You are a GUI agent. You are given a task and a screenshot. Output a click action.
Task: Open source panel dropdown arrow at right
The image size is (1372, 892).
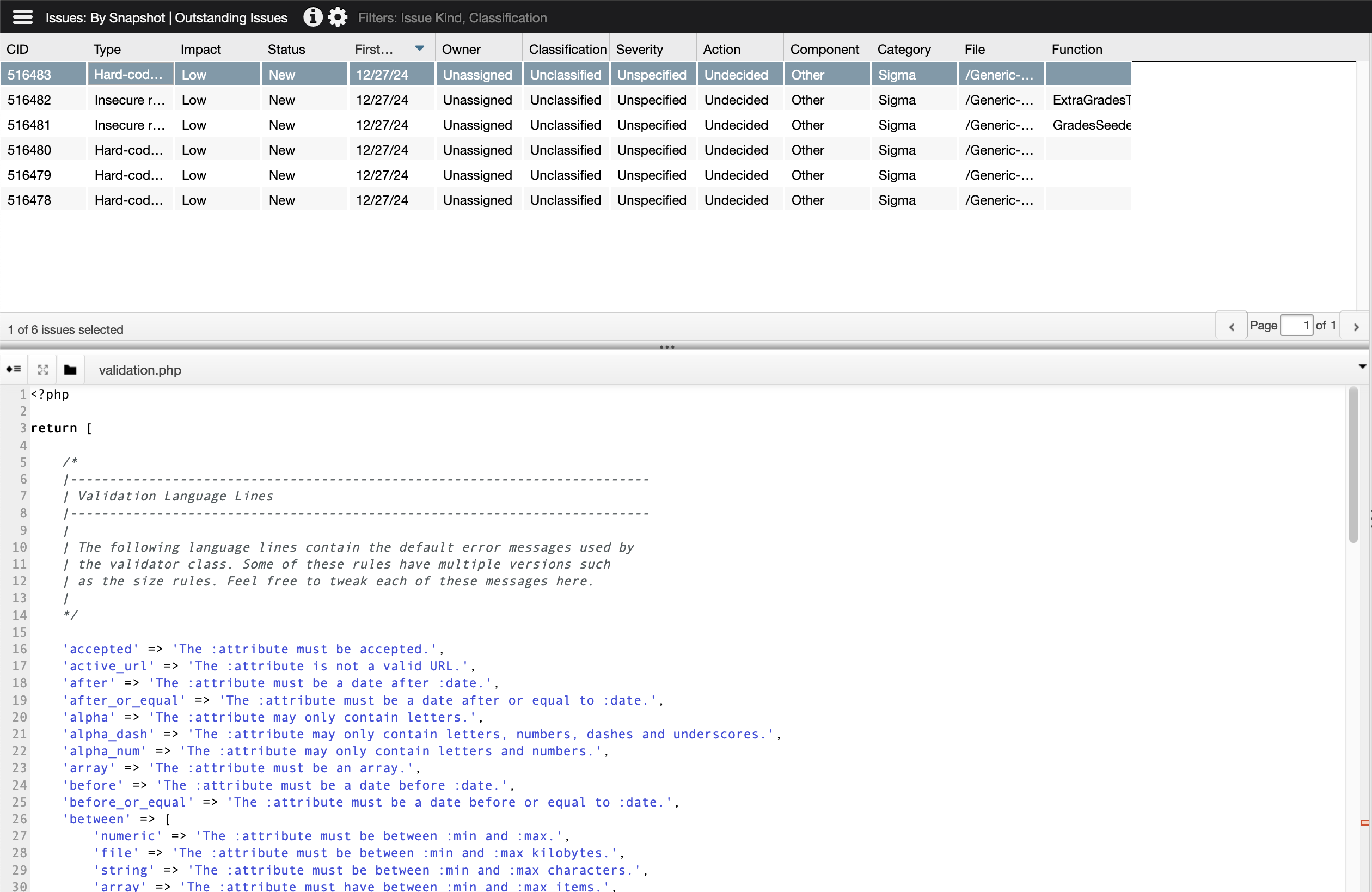tap(1362, 366)
